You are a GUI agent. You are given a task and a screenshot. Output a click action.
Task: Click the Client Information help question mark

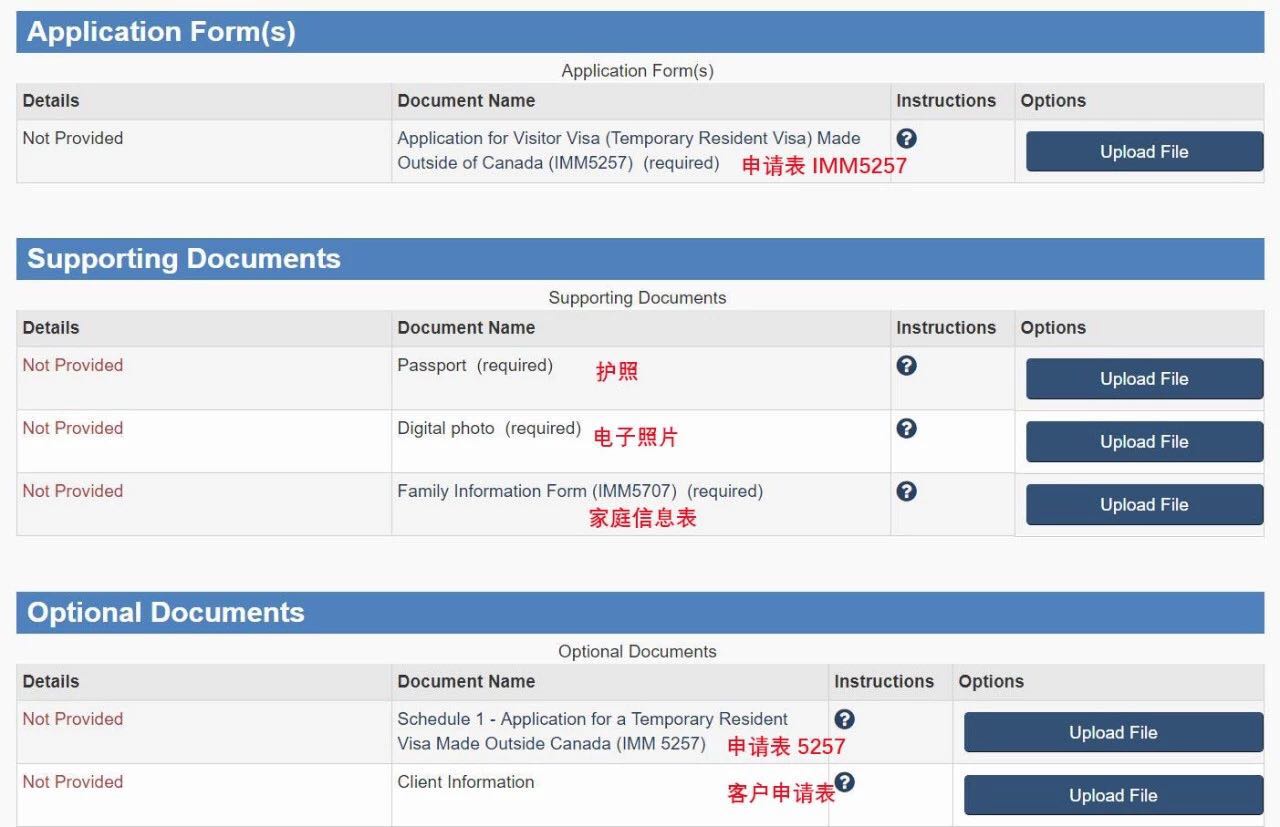click(x=845, y=783)
